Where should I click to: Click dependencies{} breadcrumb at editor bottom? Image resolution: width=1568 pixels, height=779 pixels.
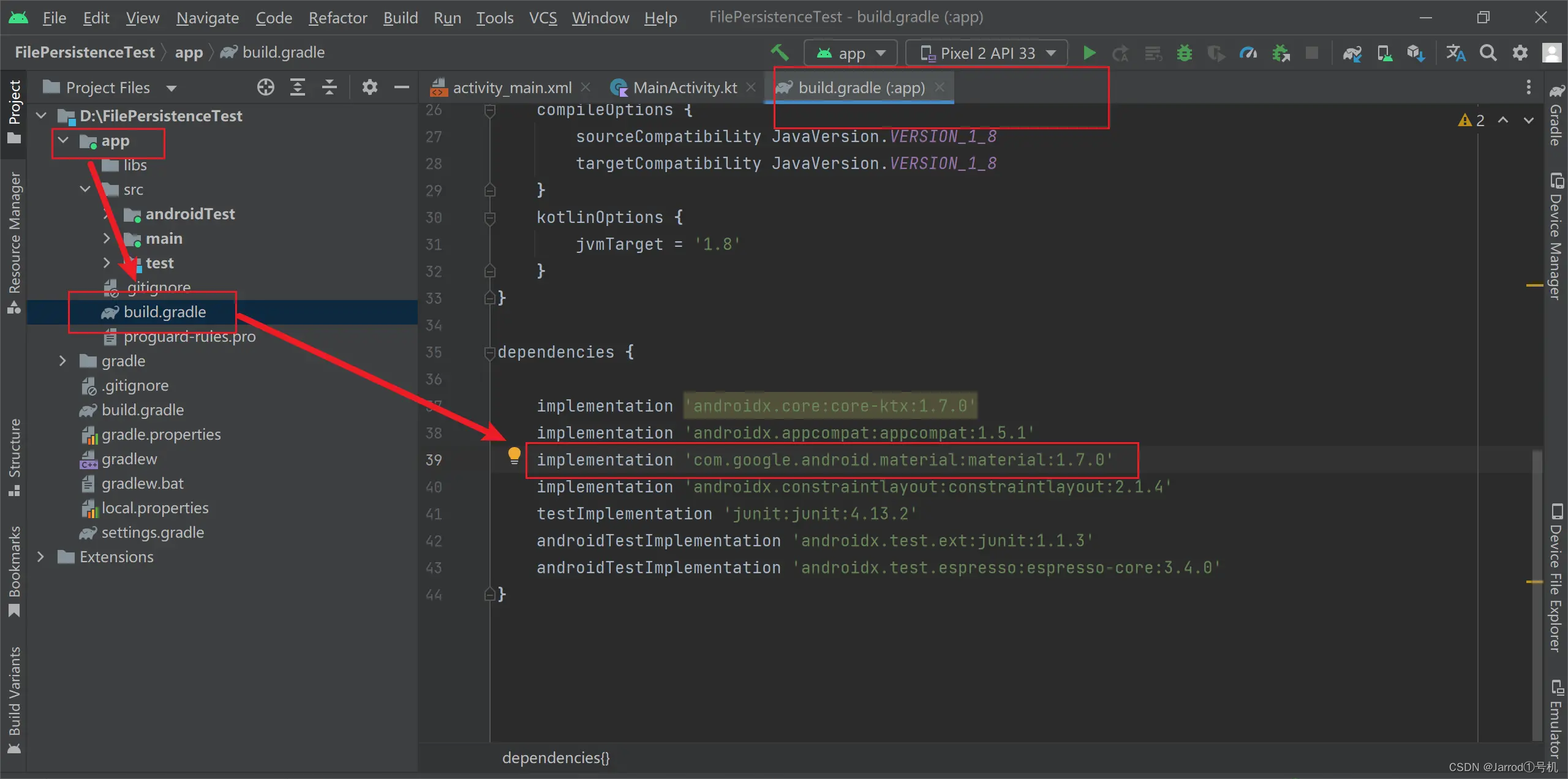(x=556, y=758)
